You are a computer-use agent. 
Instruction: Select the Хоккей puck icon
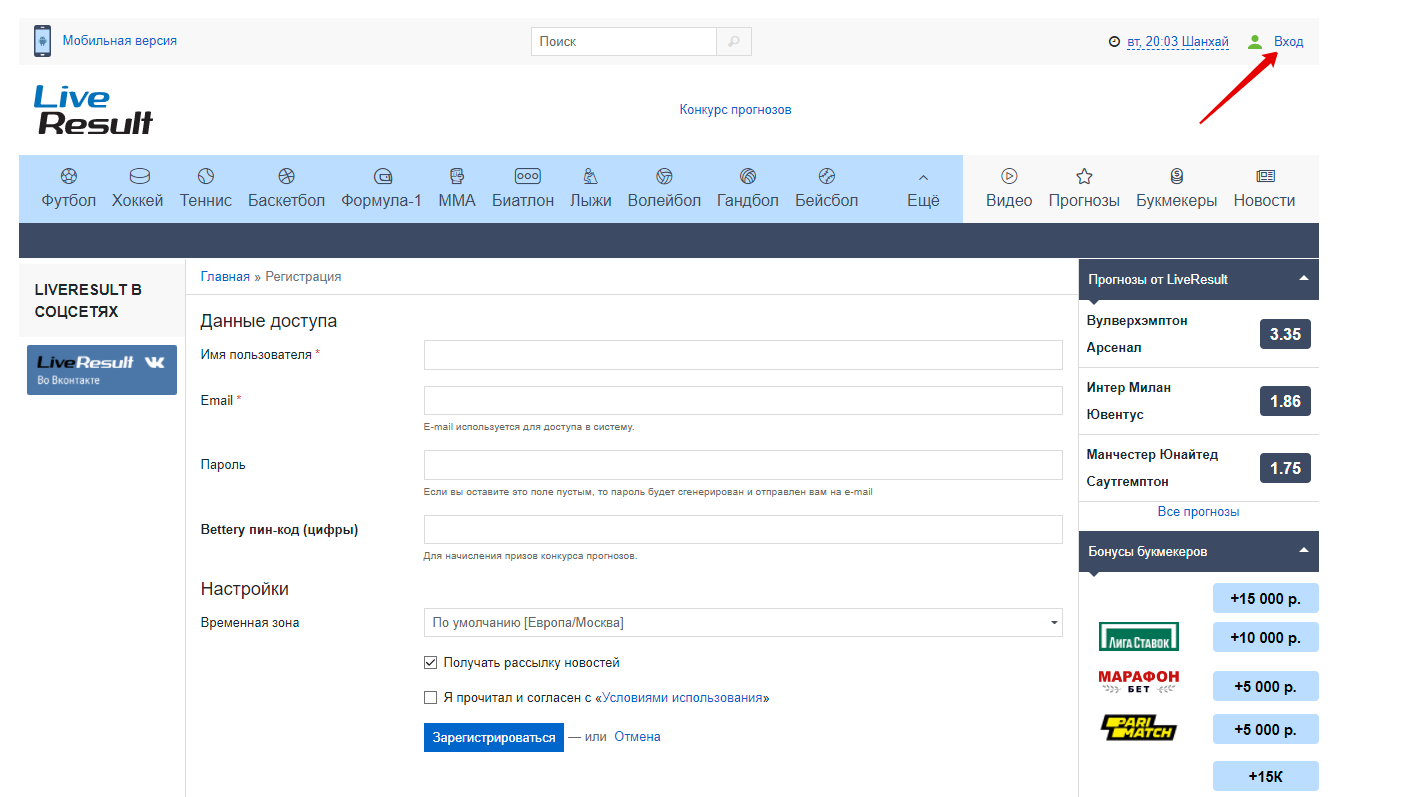coord(138,177)
